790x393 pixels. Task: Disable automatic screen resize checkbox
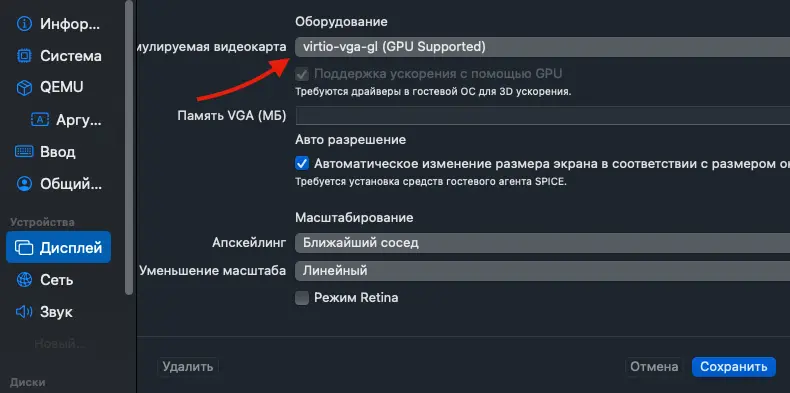302,164
